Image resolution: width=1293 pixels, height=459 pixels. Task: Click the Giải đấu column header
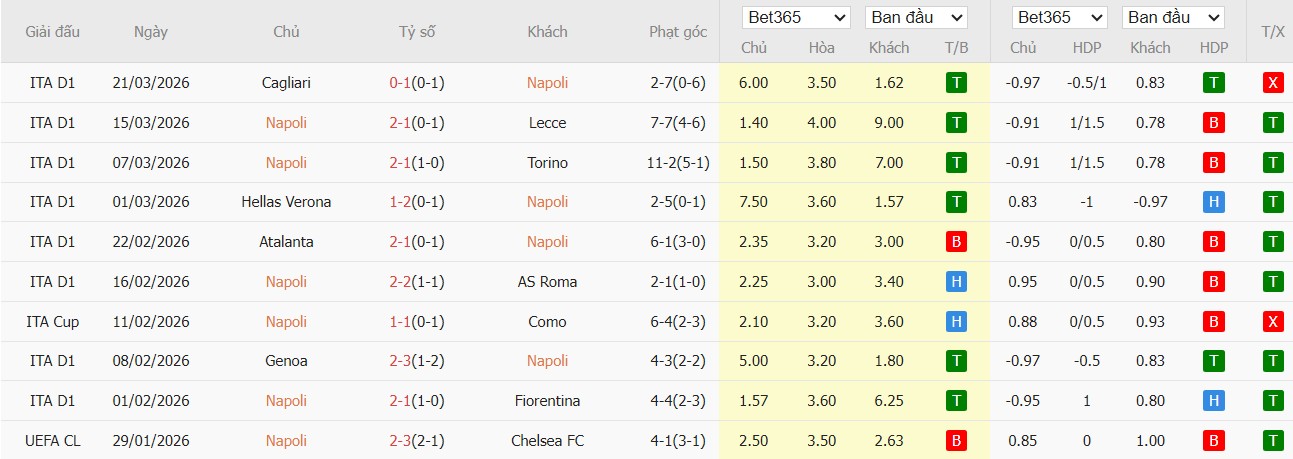53,32
